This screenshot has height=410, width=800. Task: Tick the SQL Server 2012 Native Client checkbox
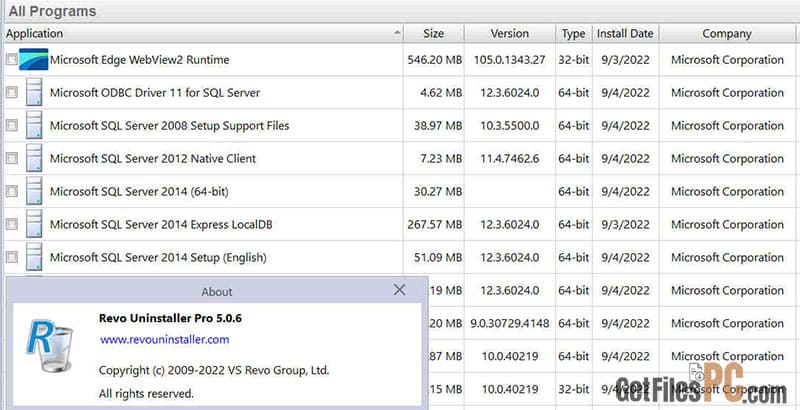(x=12, y=159)
